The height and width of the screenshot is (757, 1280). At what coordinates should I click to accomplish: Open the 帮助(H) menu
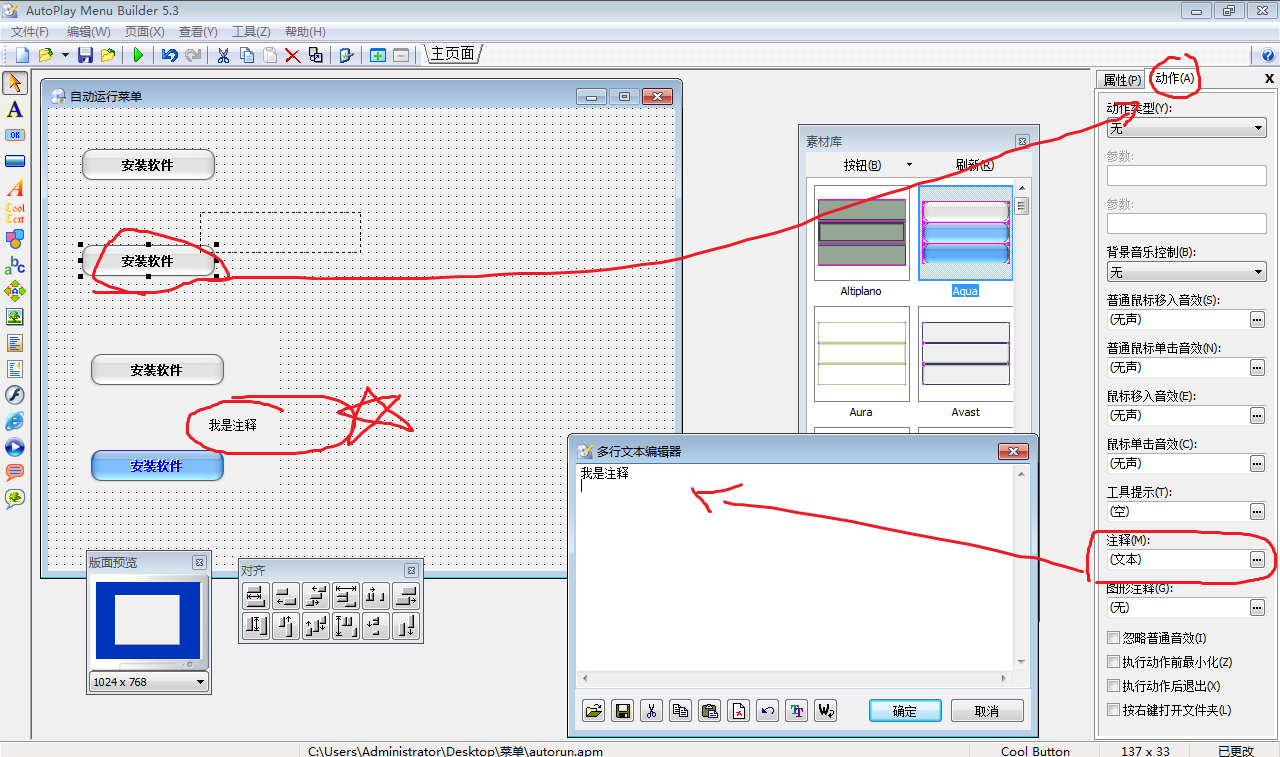[305, 32]
